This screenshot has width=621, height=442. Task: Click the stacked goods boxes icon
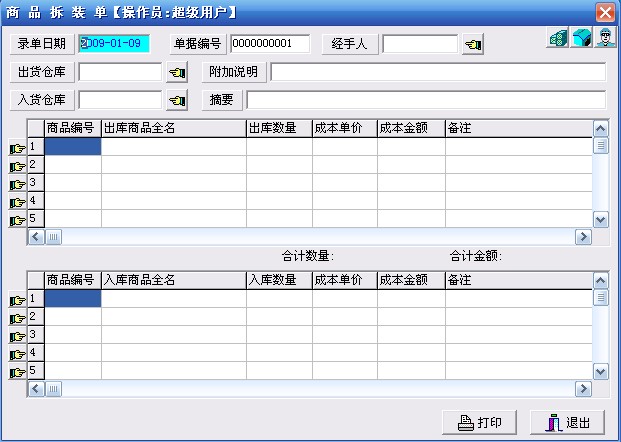(x=558, y=39)
